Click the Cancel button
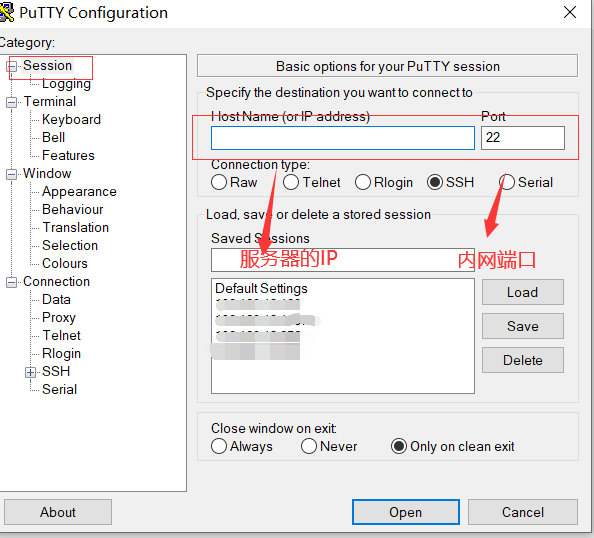Image resolution: width=594 pixels, height=538 pixels. coord(523,512)
